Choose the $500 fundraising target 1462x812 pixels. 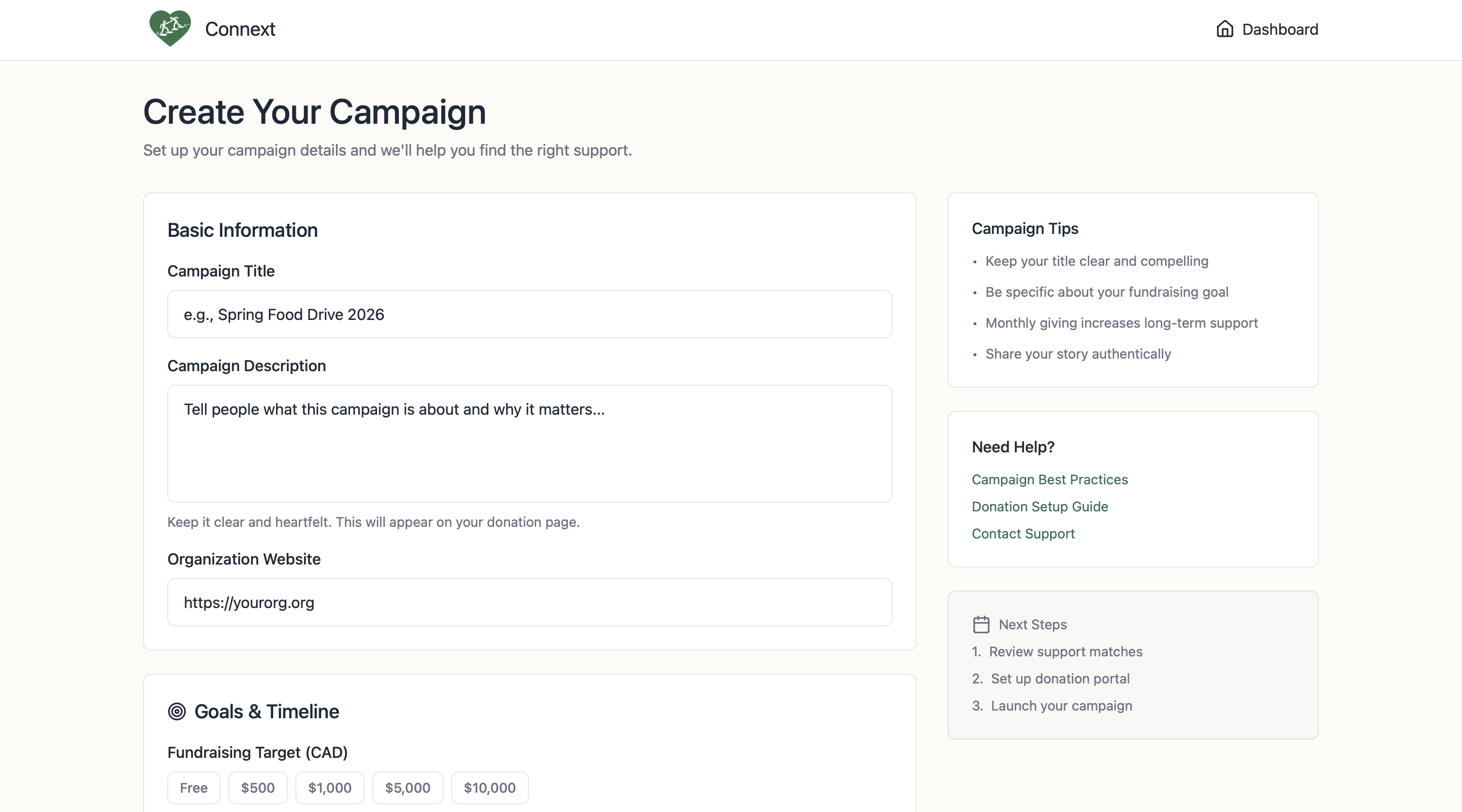coord(258,788)
